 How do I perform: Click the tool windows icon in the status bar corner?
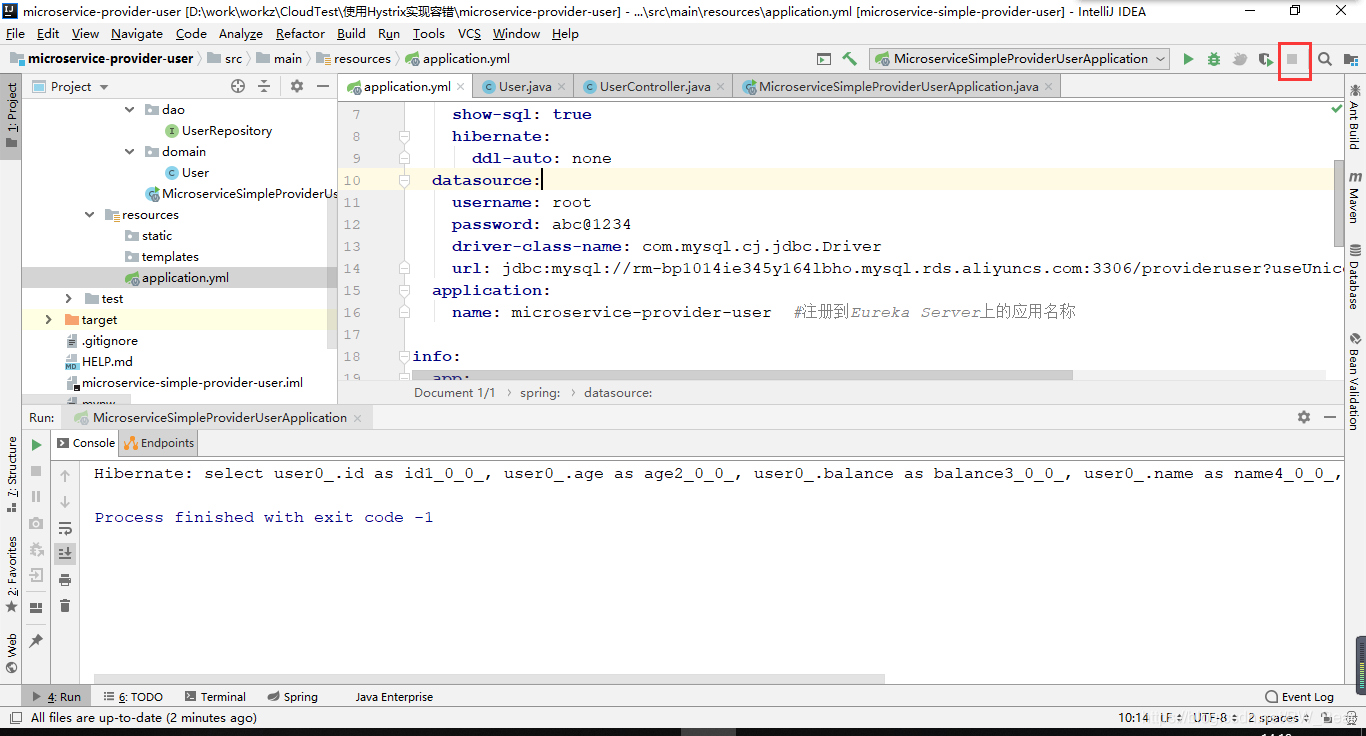(x=14, y=717)
